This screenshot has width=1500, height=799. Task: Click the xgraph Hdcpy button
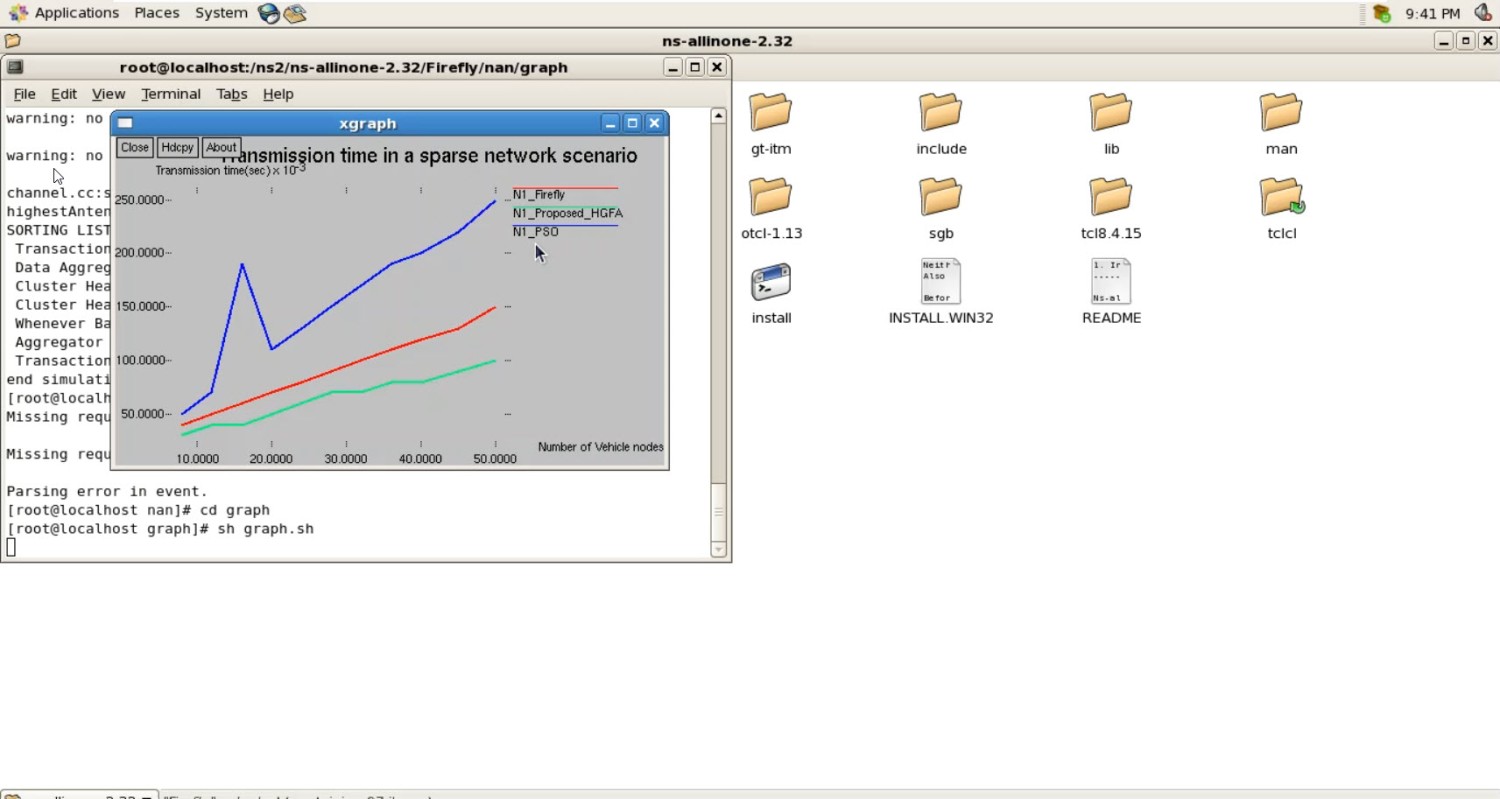(x=177, y=148)
